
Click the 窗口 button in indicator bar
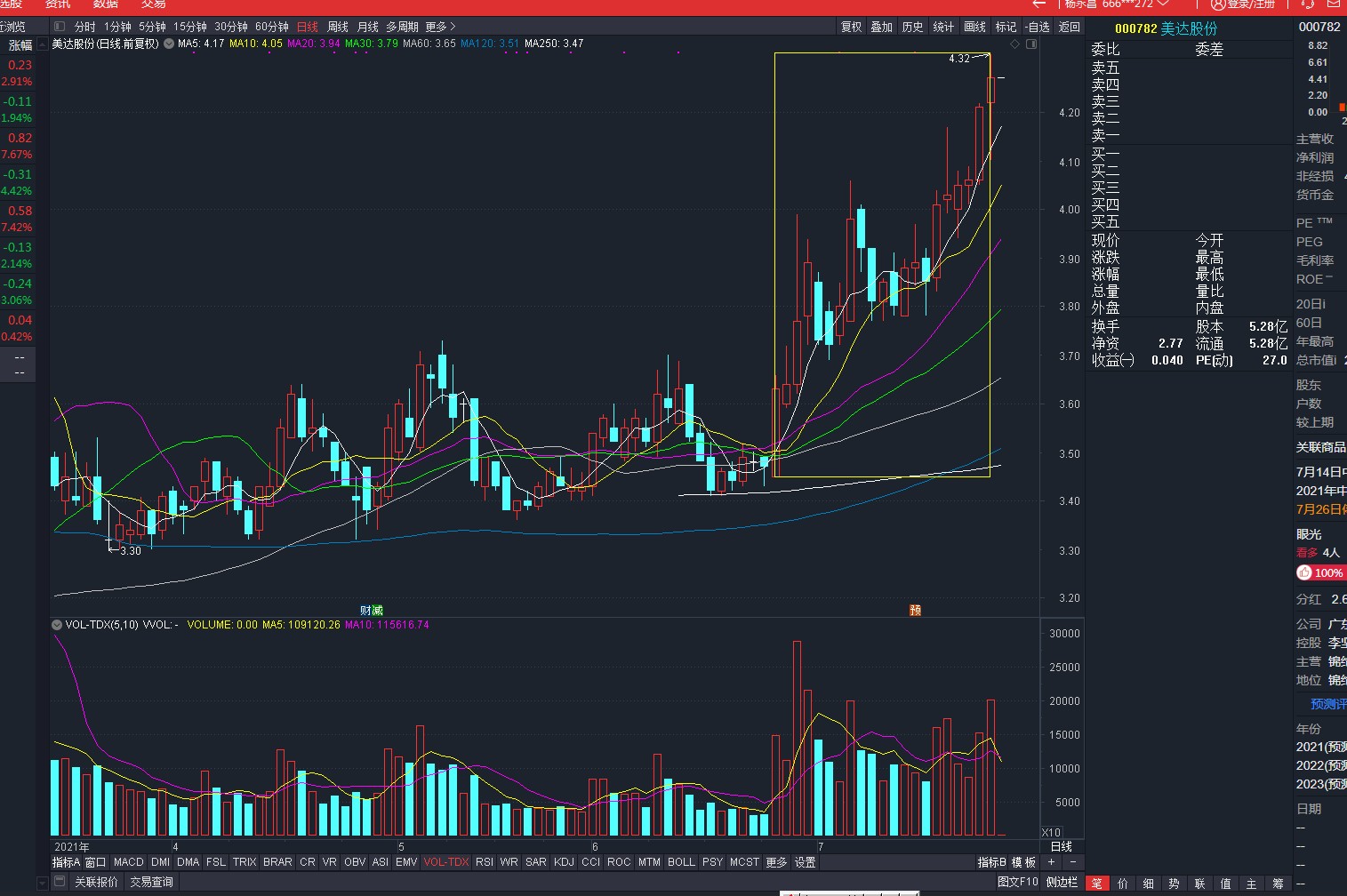click(x=95, y=862)
